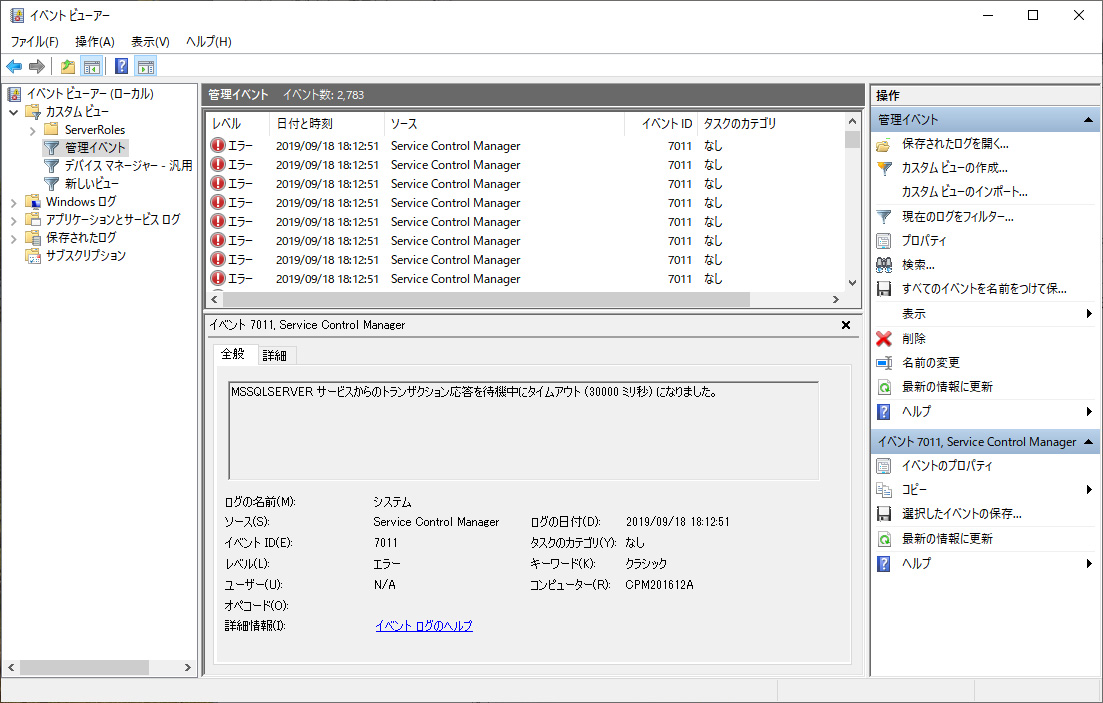Viewport: 1103px width, 703px height.
Task: Select the 新しいビュー custom view
Action: coord(91,184)
